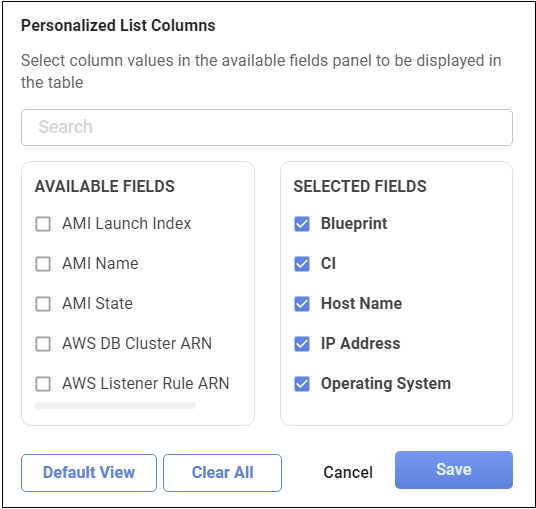Click the Search input field

pos(267,128)
